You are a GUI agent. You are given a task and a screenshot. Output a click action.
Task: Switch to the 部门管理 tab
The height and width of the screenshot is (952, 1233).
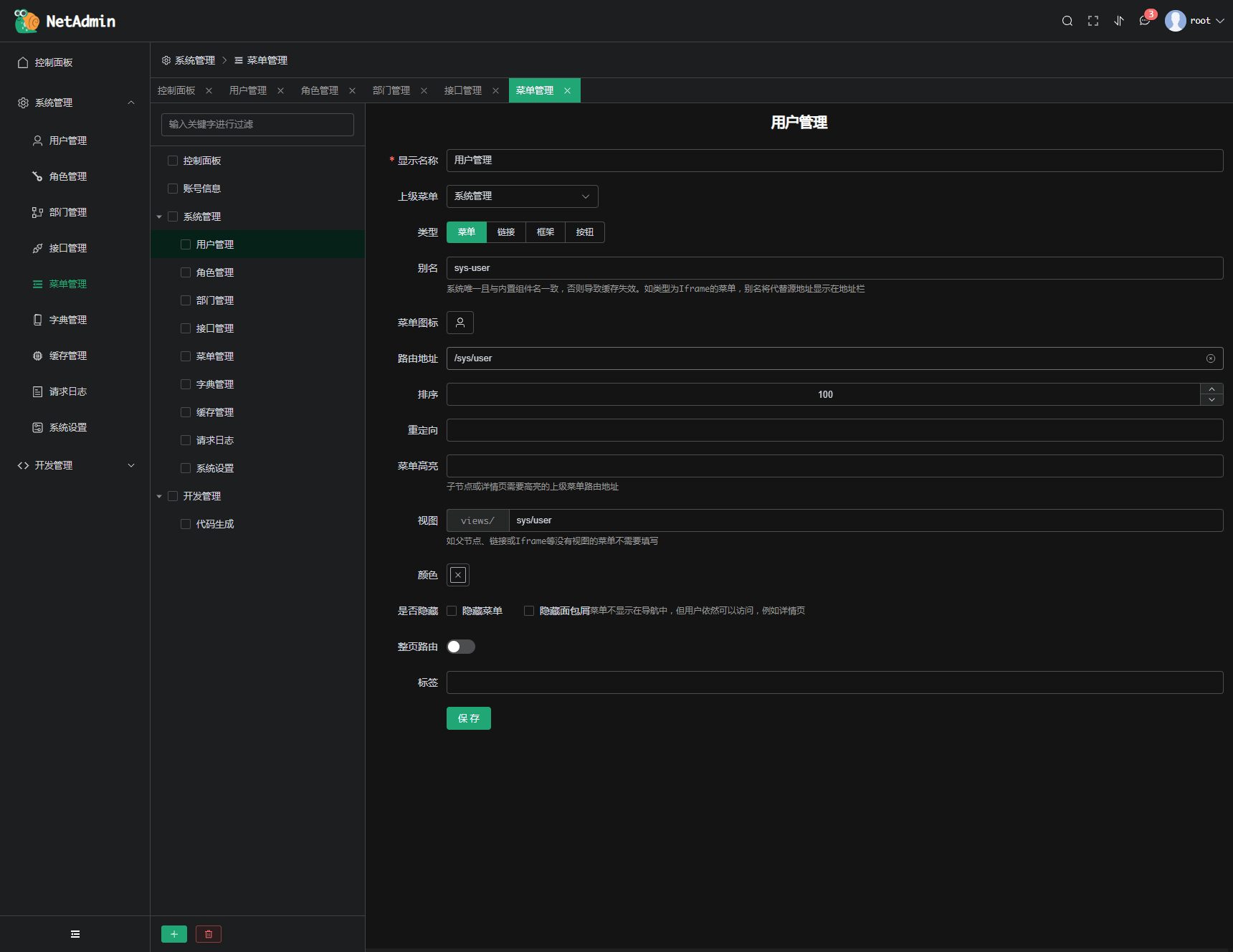[391, 90]
